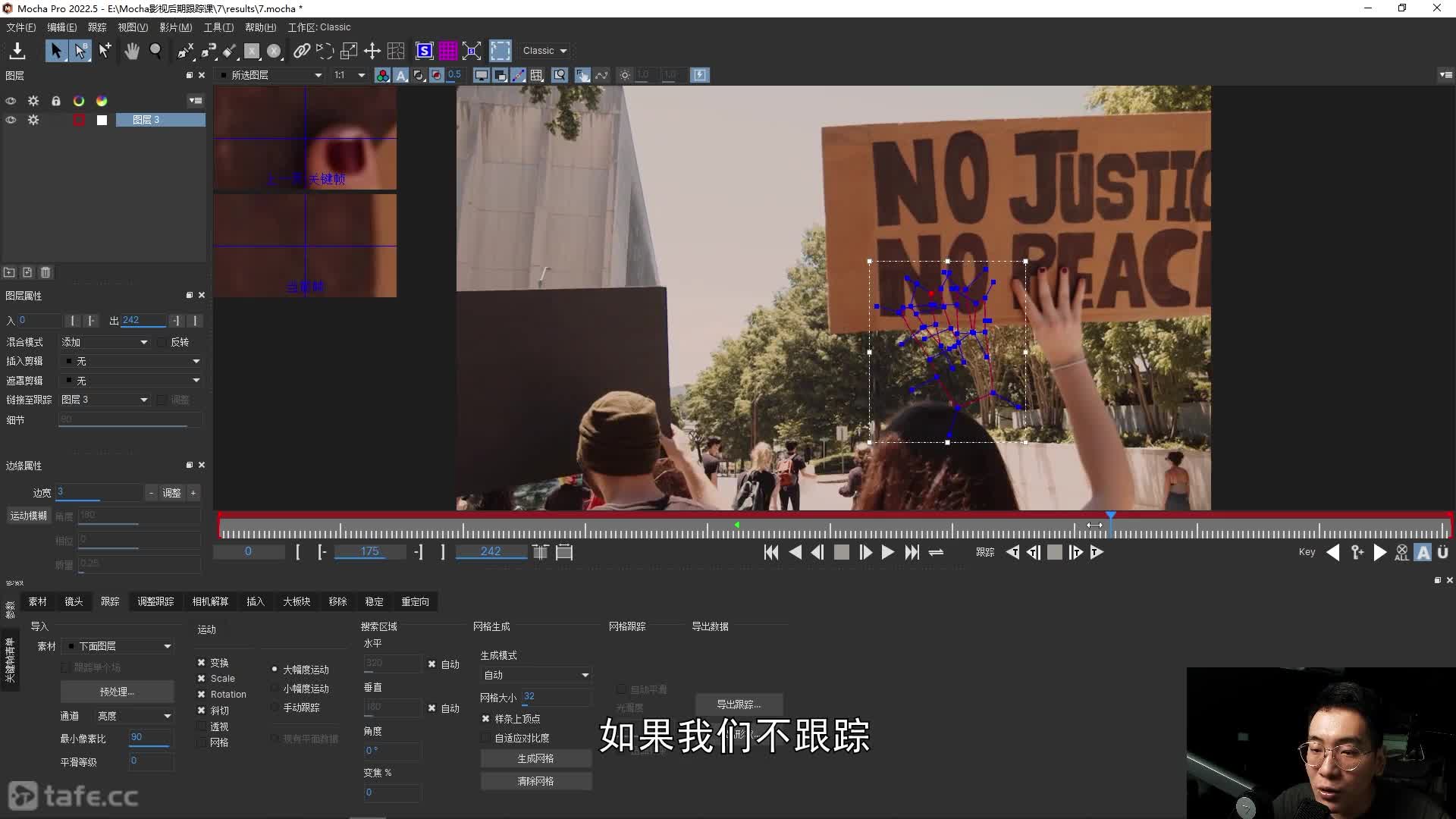Toggle the Scale motion checkbox
This screenshot has width=1456, height=819.
coord(202,679)
